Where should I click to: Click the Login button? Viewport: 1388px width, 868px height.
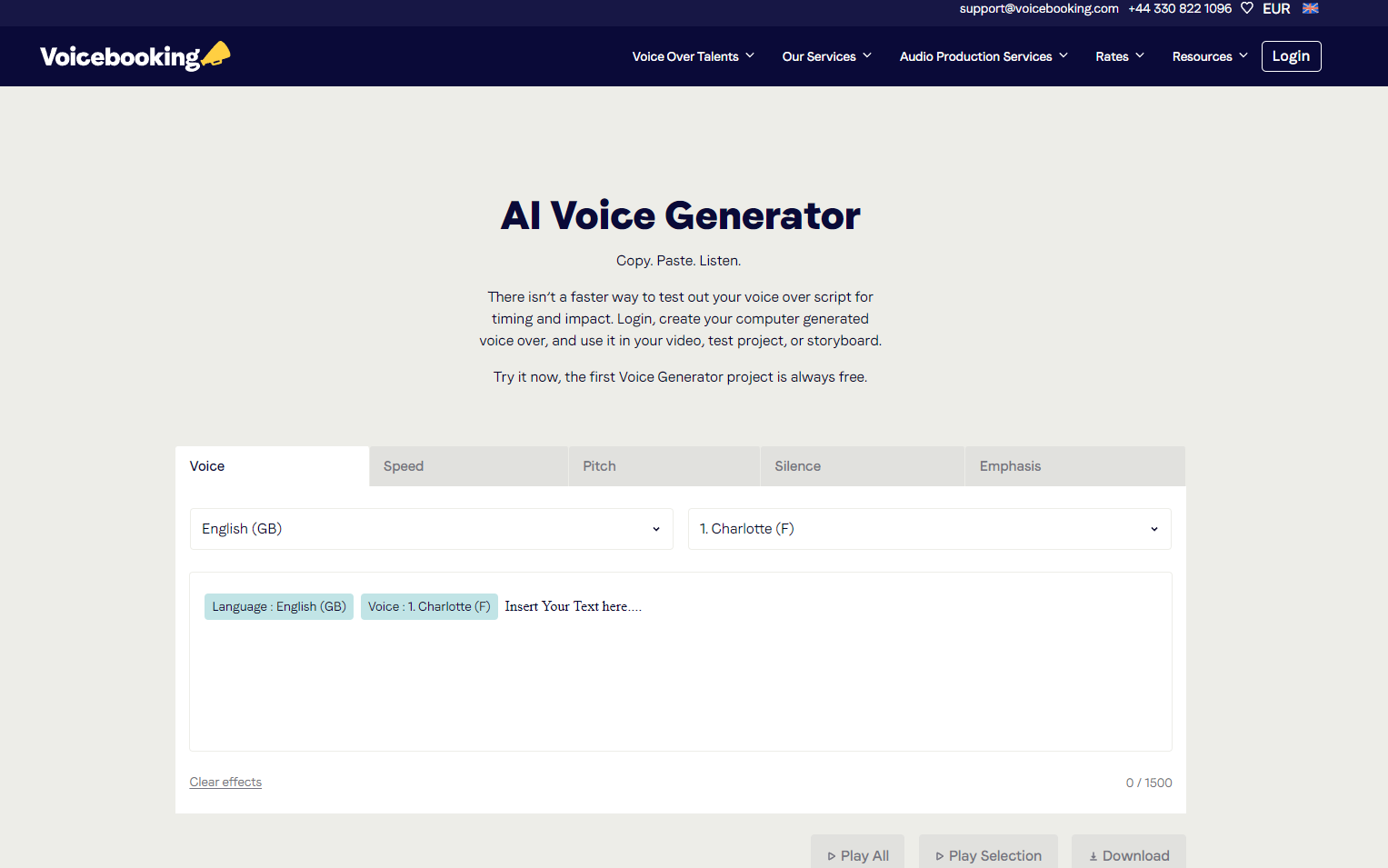pos(1291,55)
